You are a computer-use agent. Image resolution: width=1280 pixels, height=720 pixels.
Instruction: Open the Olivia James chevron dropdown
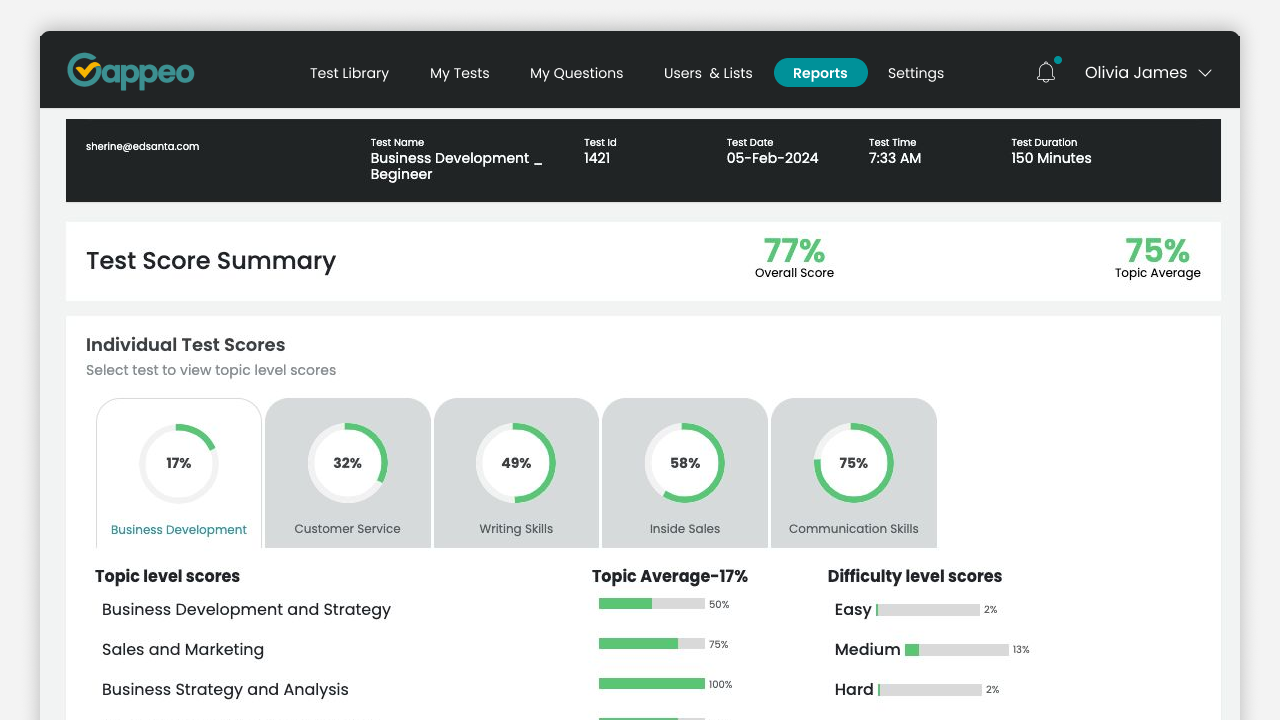point(1206,73)
